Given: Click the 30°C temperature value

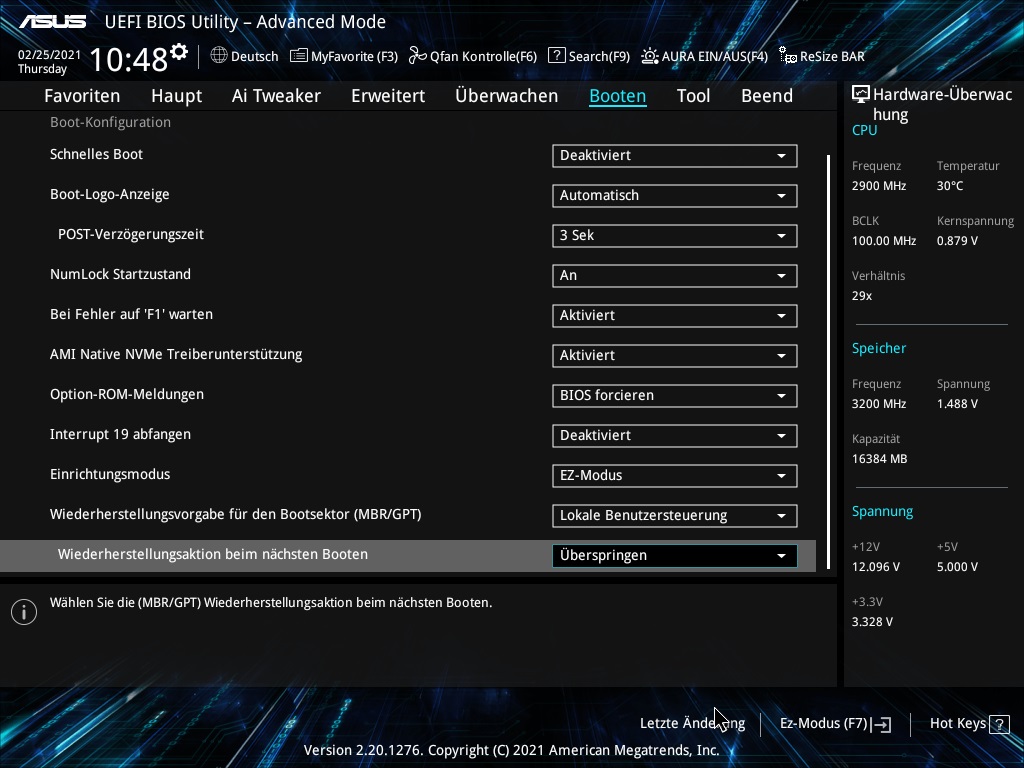Looking at the screenshot, I should coord(950,186).
